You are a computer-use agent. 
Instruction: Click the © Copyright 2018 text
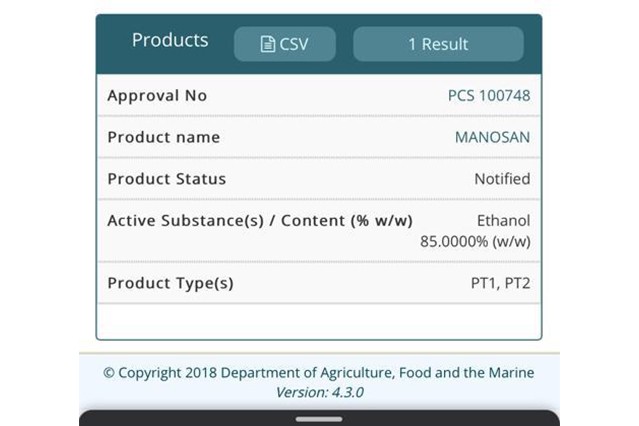coord(160,373)
